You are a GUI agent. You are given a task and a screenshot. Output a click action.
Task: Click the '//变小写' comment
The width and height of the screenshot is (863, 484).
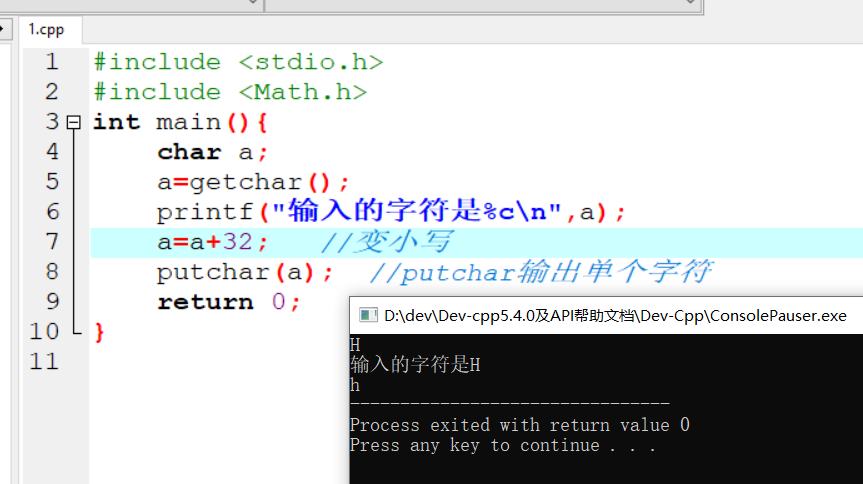386,242
